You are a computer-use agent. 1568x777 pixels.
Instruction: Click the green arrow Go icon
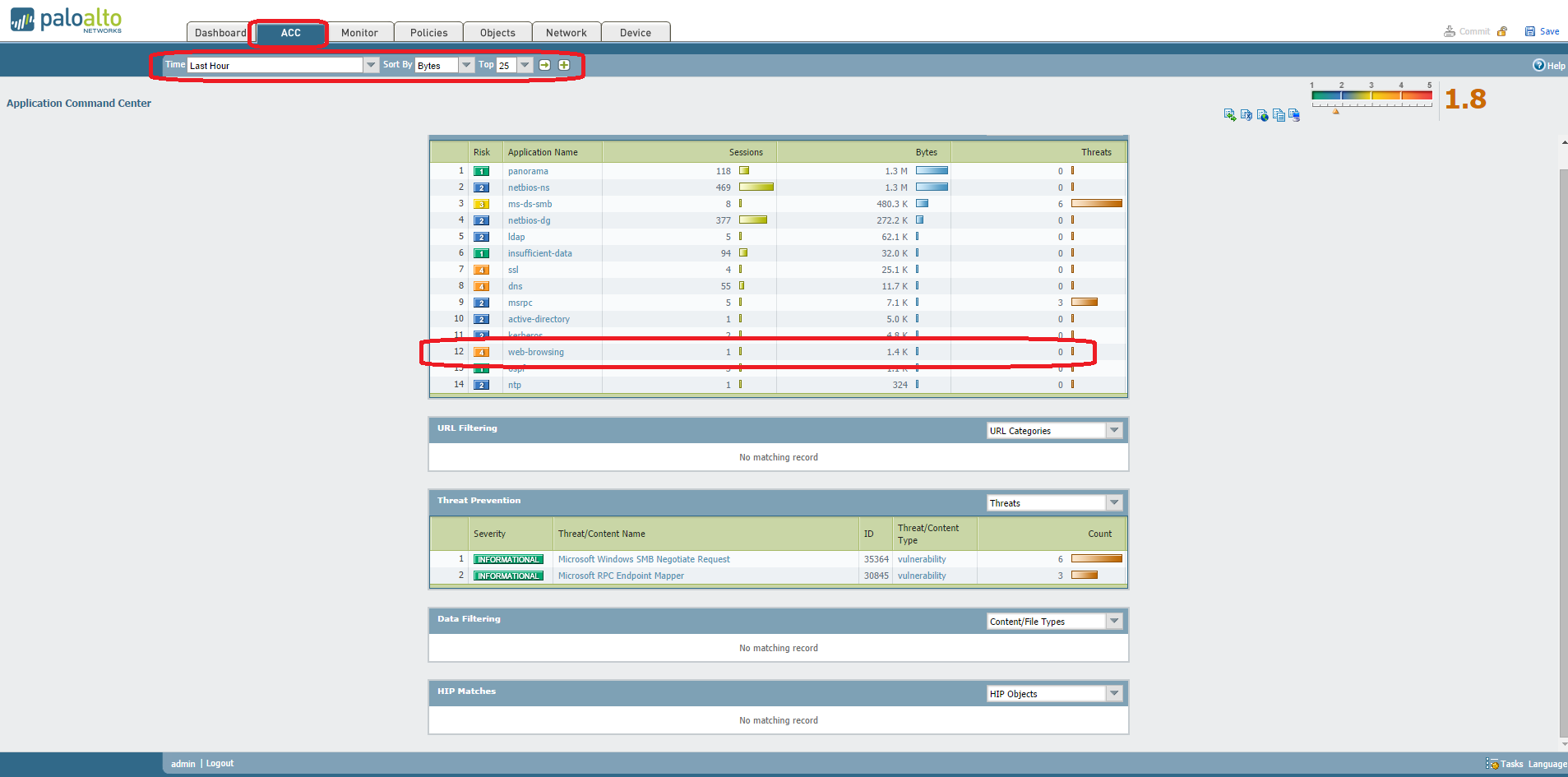(x=544, y=65)
